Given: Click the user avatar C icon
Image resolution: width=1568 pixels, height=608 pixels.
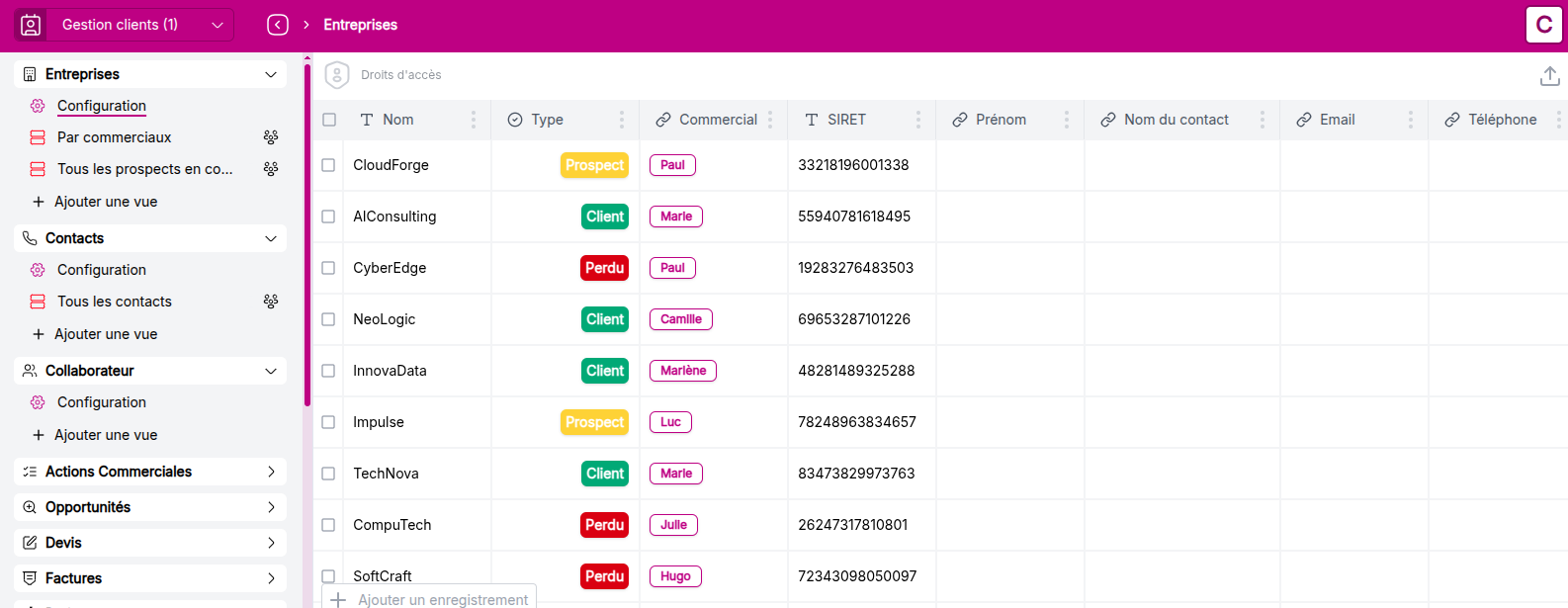Looking at the screenshot, I should click(1543, 25).
